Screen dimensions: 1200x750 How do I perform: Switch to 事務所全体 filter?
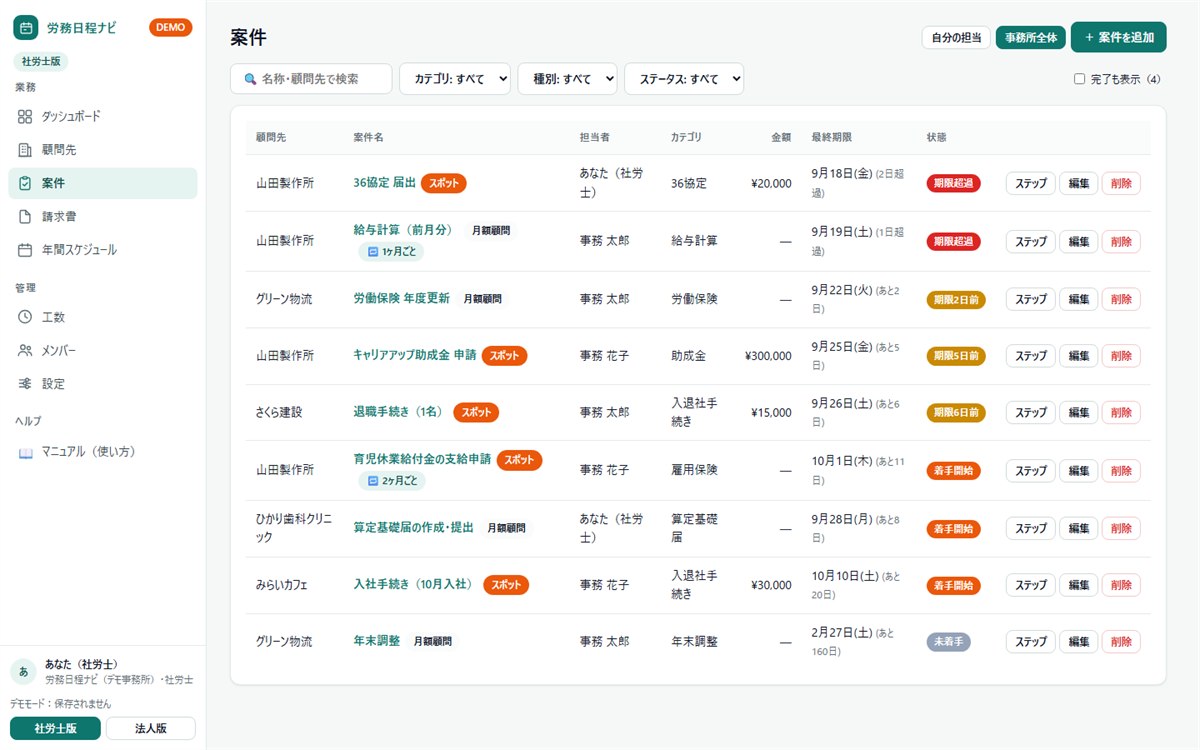[x=1031, y=38]
